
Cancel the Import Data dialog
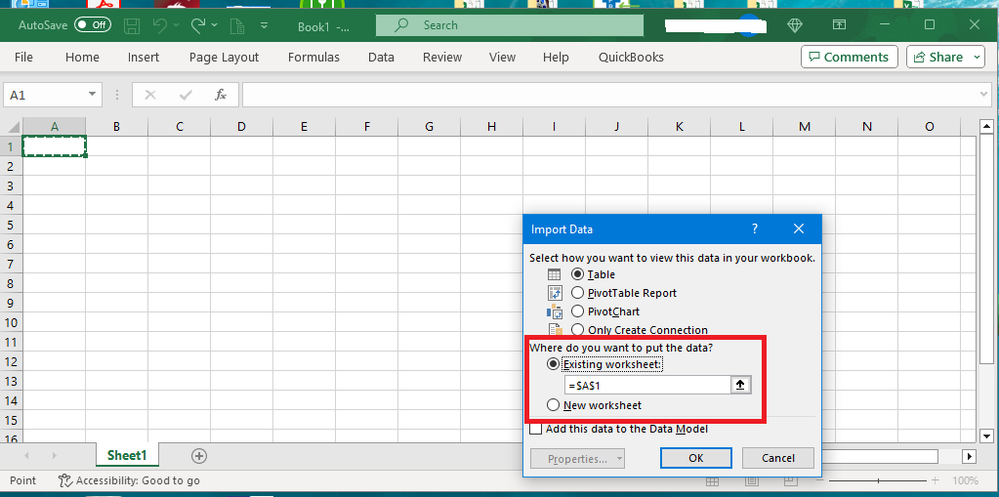777,458
